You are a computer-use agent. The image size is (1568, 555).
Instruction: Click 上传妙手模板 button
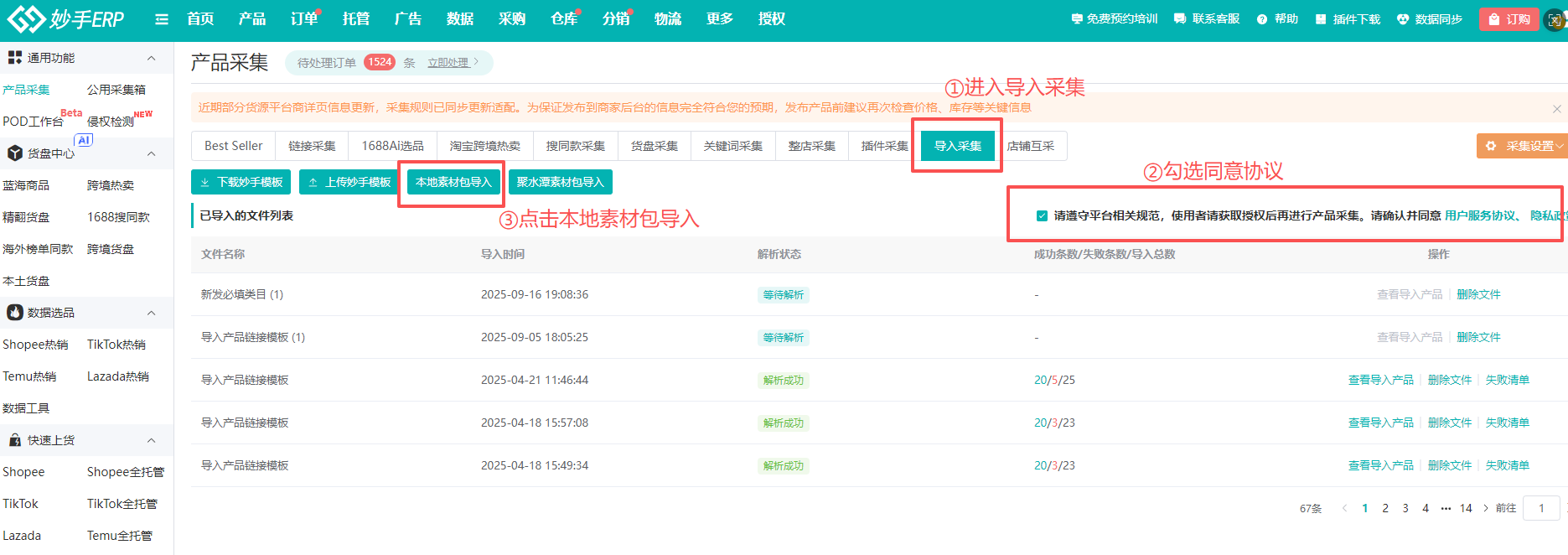point(349,182)
